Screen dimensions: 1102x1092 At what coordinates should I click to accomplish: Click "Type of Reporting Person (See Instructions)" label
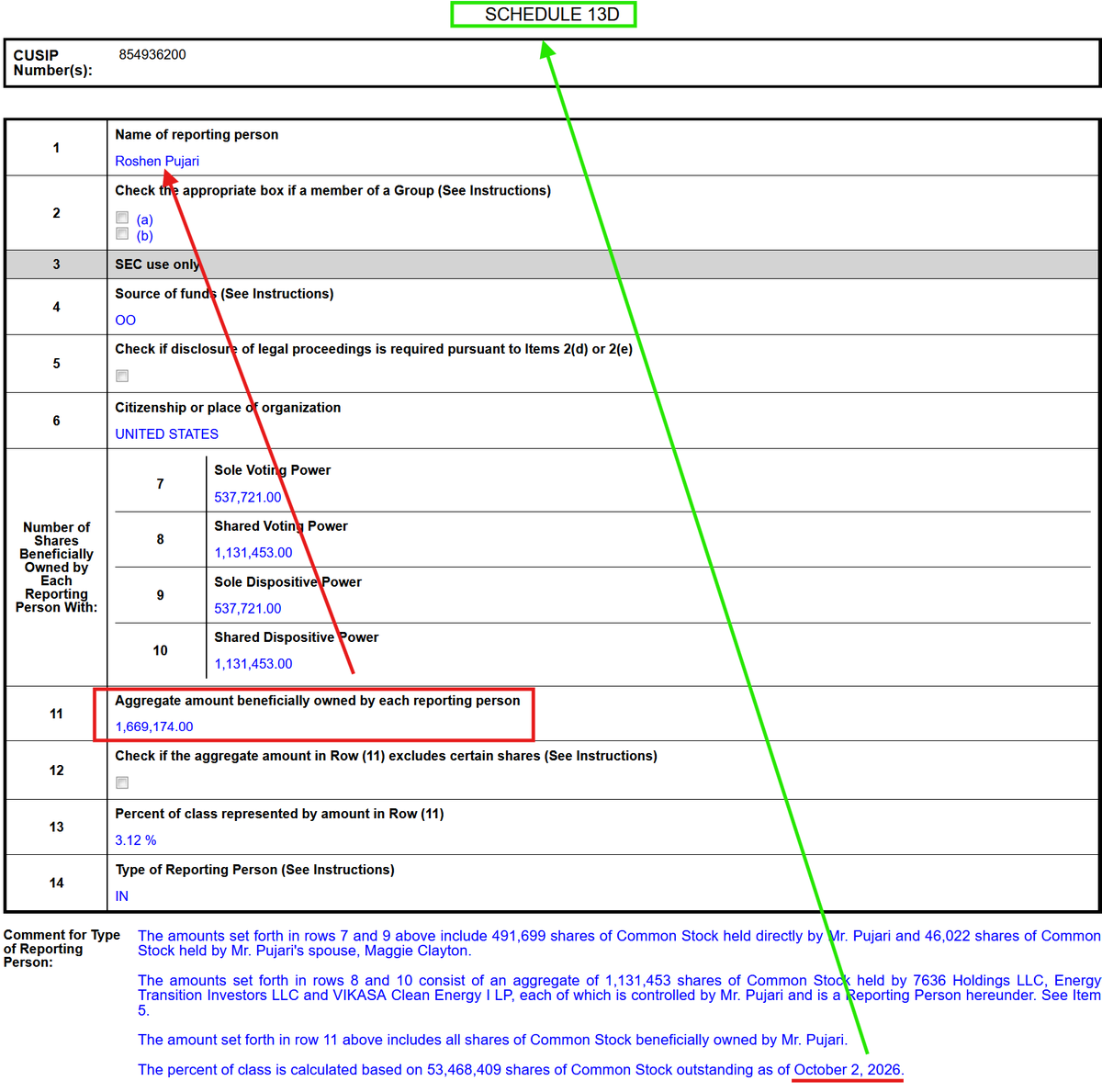[254, 870]
